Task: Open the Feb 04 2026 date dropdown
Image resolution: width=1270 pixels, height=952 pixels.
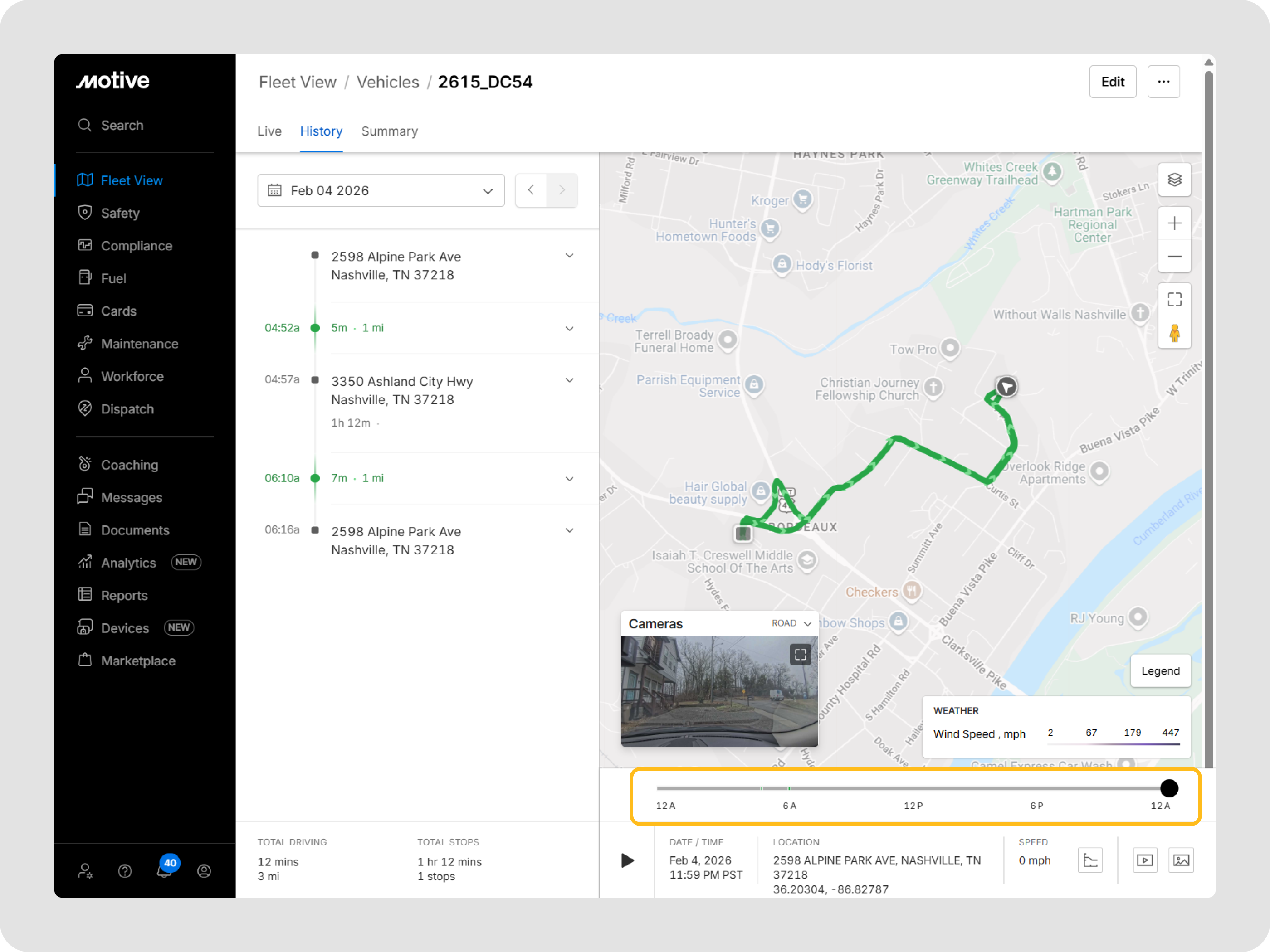Action: click(381, 190)
